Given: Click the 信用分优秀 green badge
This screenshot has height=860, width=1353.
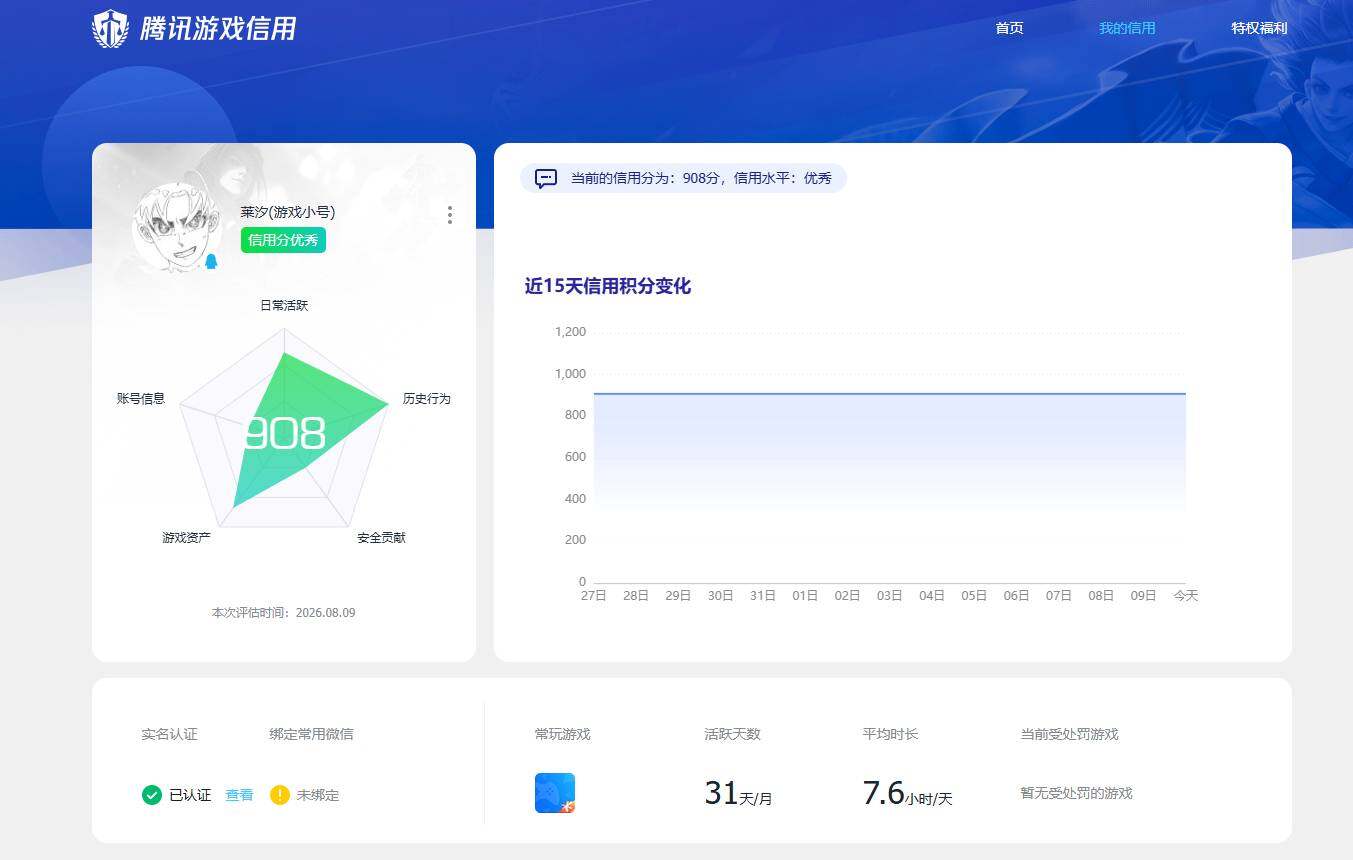Looking at the screenshot, I should pos(283,240).
